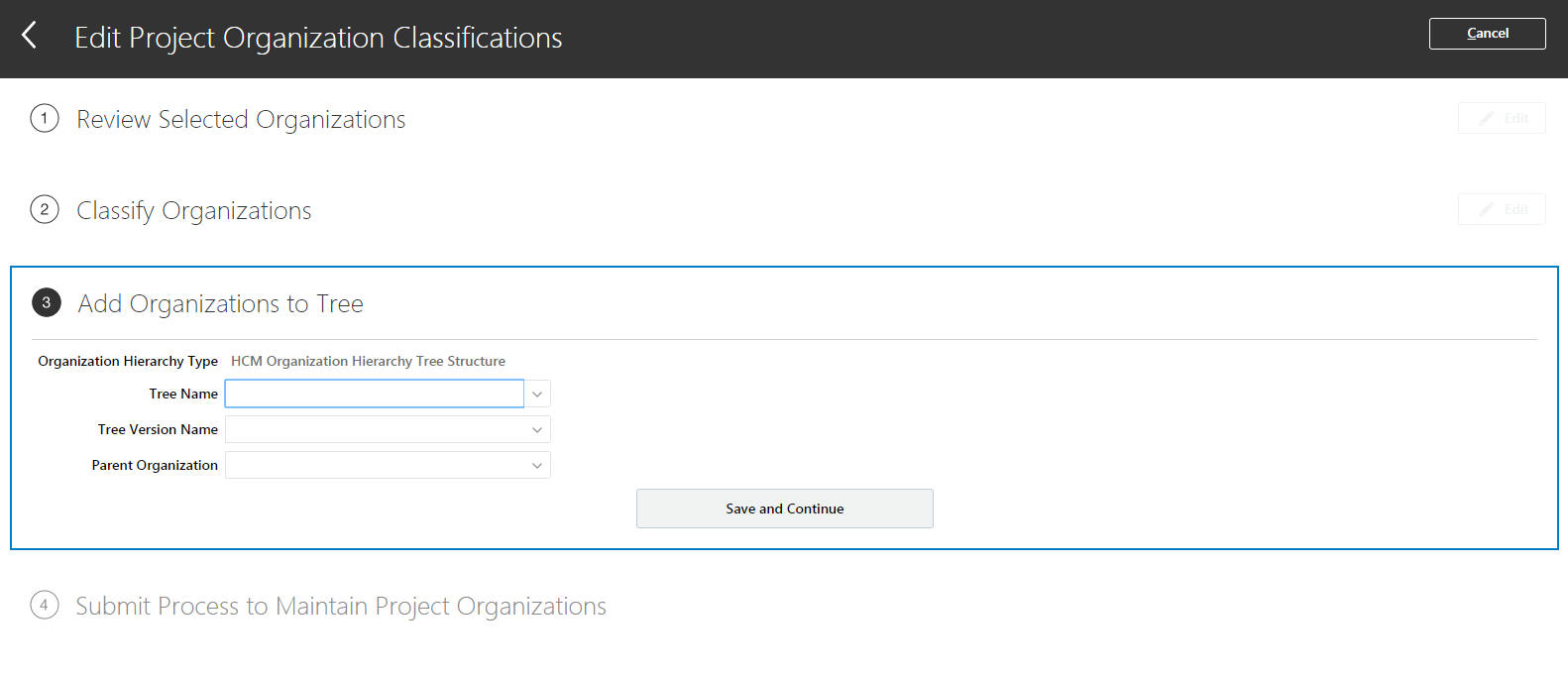The width and height of the screenshot is (1568, 680).
Task: Click the step 1 number circle
Action: coord(45,118)
